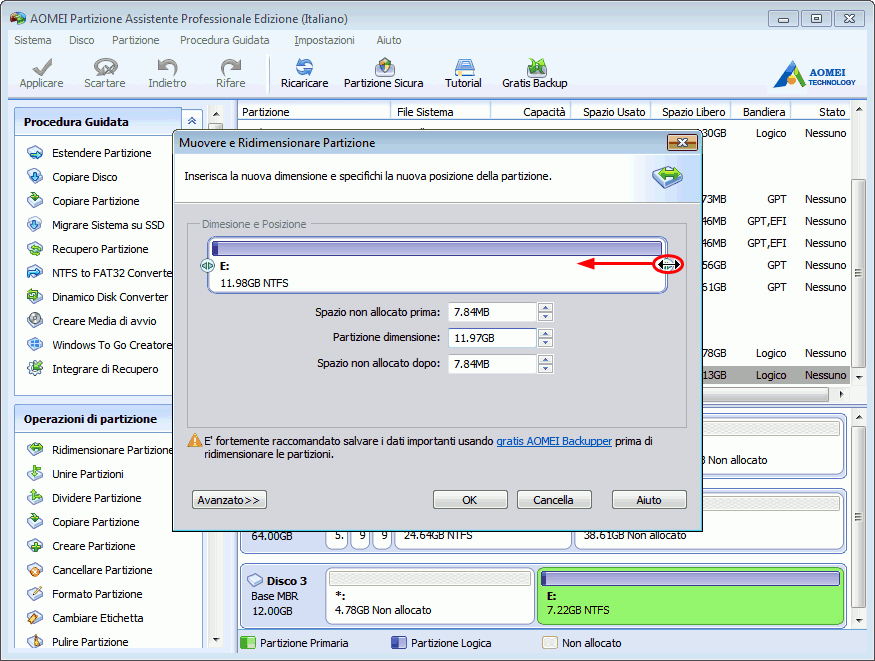Click Cambiare Etichetta icon
Image resolution: width=875 pixels, height=661 pixels.
pyautogui.click(x=35, y=617)
